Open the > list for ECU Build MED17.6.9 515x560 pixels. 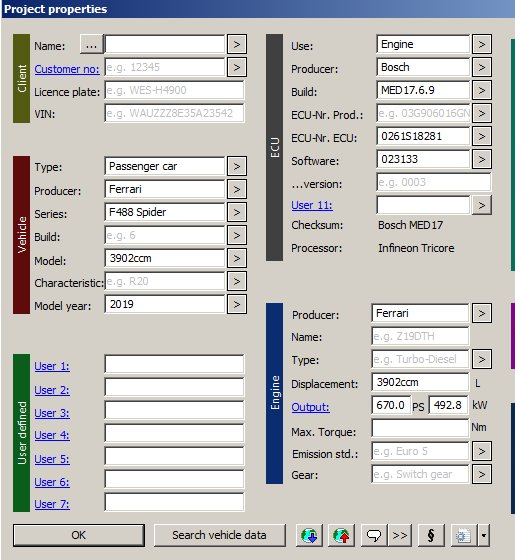481,90
